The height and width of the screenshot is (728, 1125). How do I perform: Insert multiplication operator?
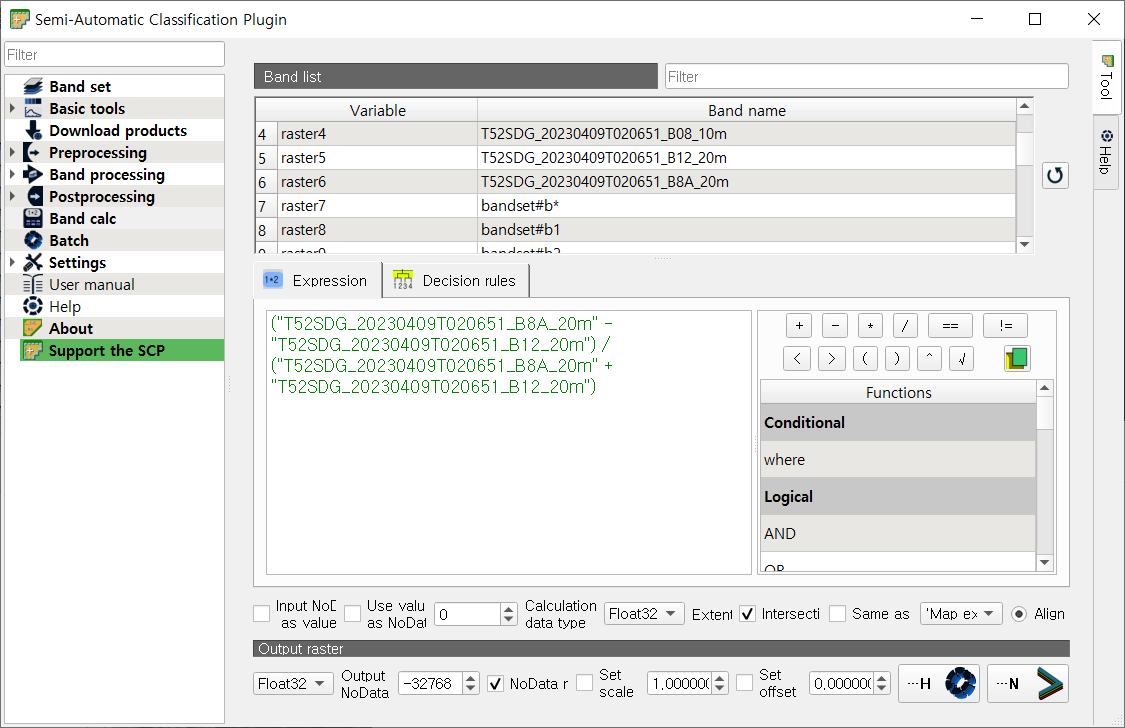[x=870, y=326]
